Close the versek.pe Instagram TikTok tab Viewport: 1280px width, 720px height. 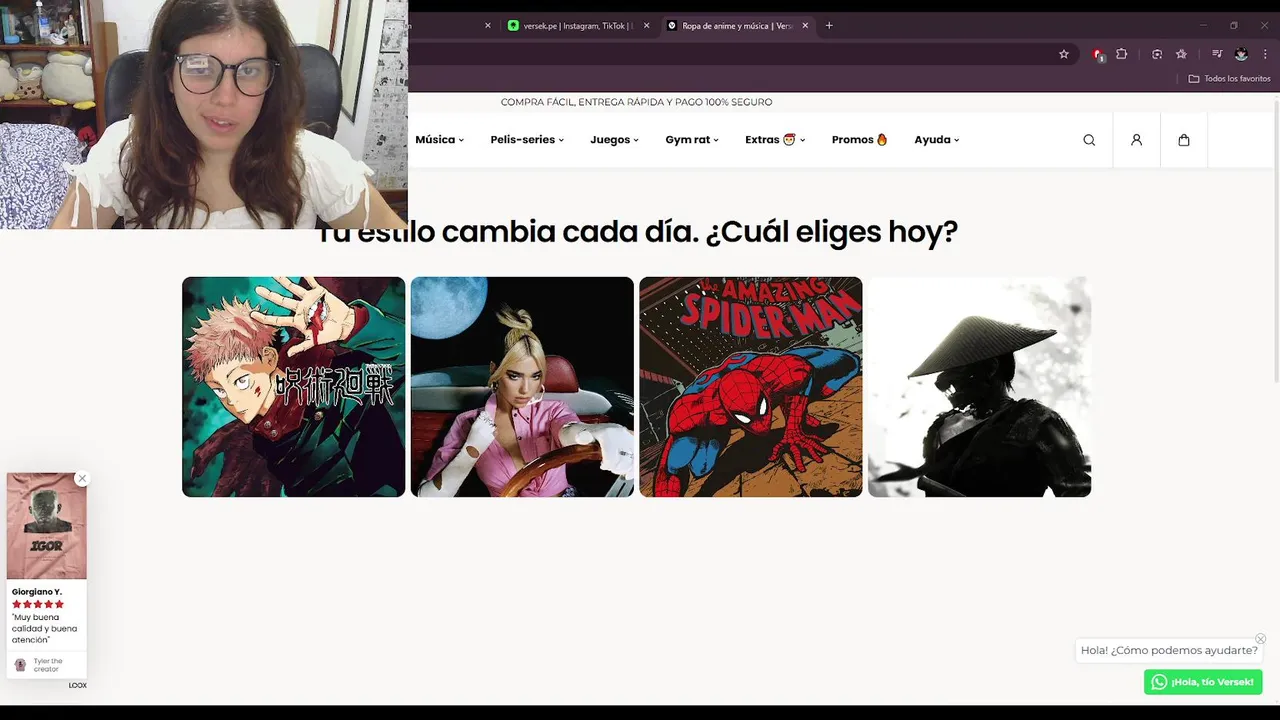[647, 26]
